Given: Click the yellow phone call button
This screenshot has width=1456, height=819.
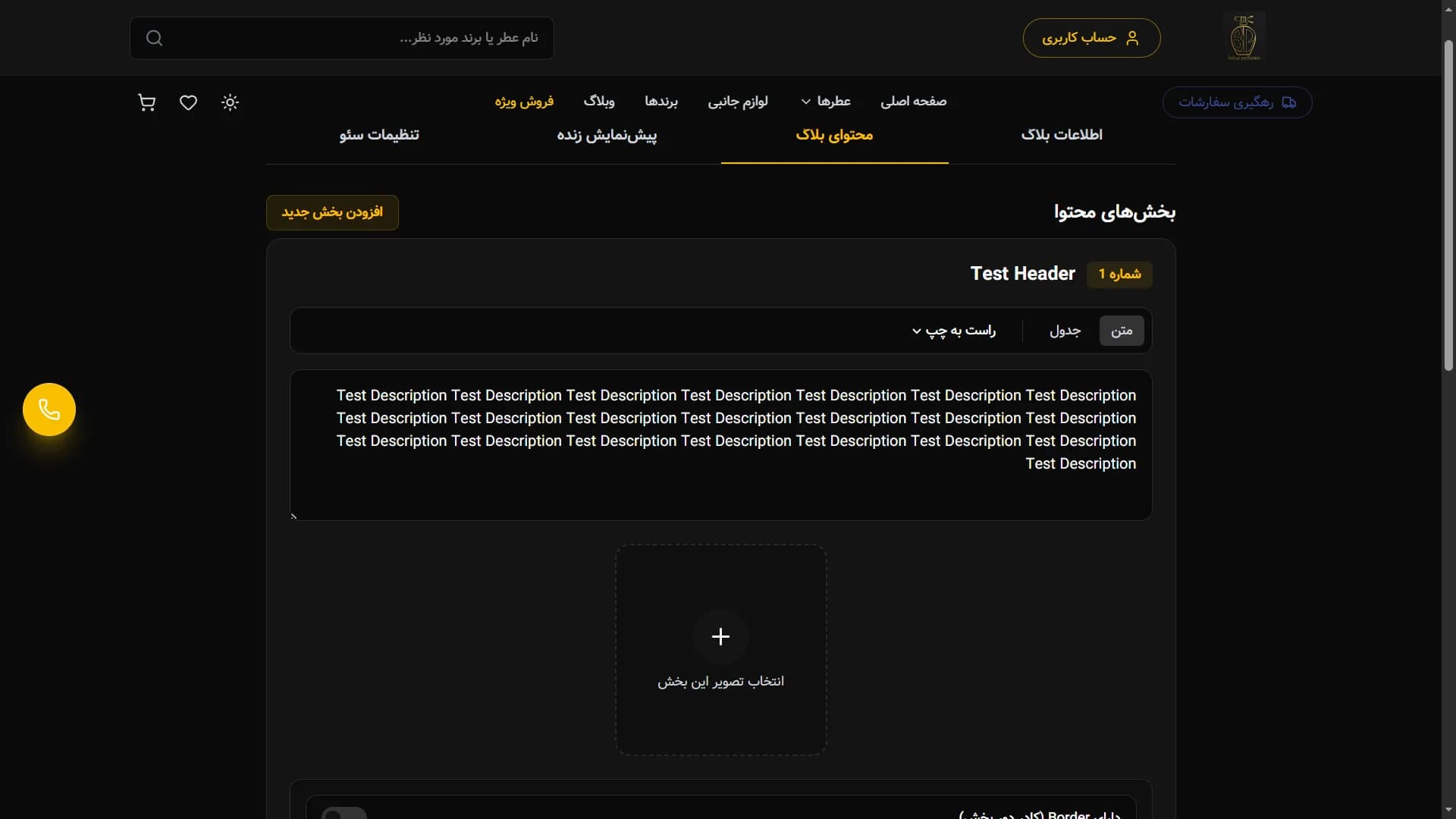Looking at the screenshot, I should 49,409.
